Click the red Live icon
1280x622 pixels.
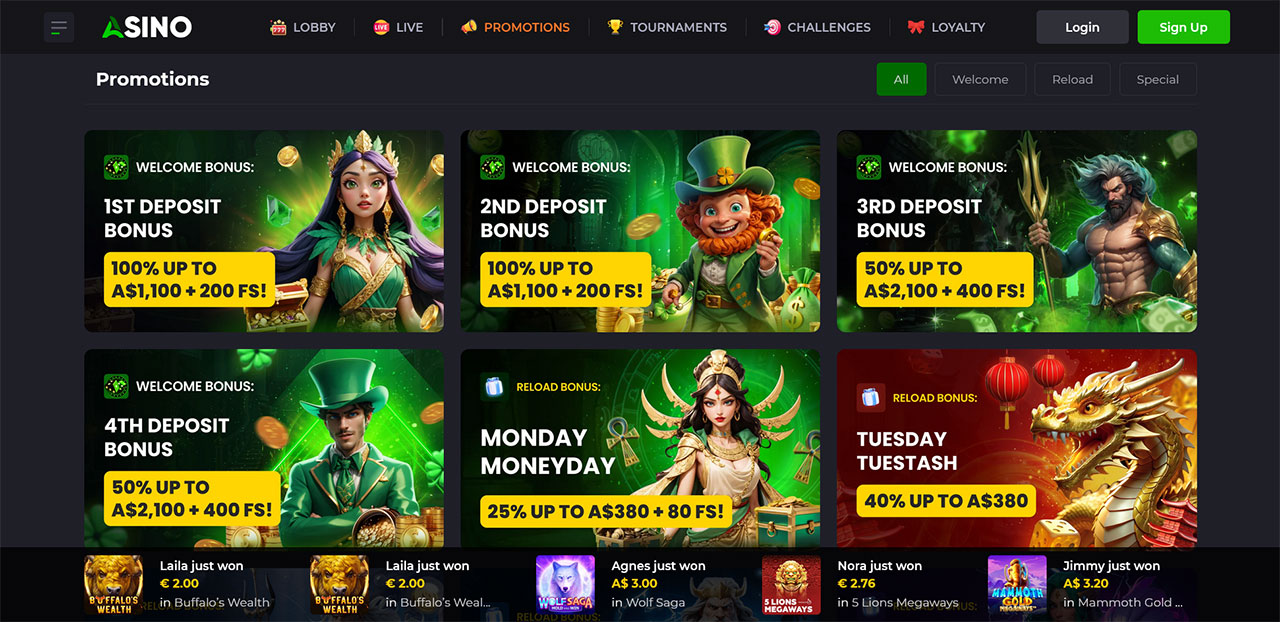[381, 27]
